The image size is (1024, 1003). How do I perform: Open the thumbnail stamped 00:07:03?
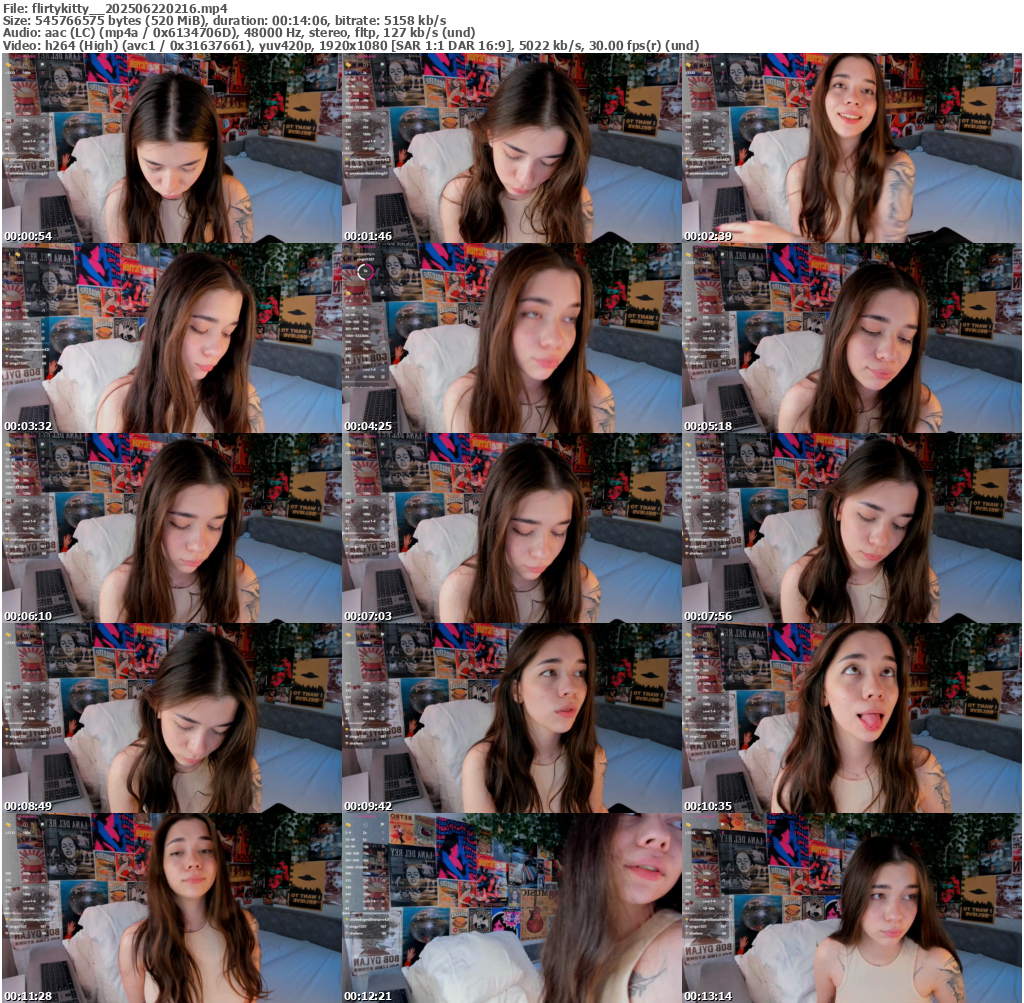511,528
